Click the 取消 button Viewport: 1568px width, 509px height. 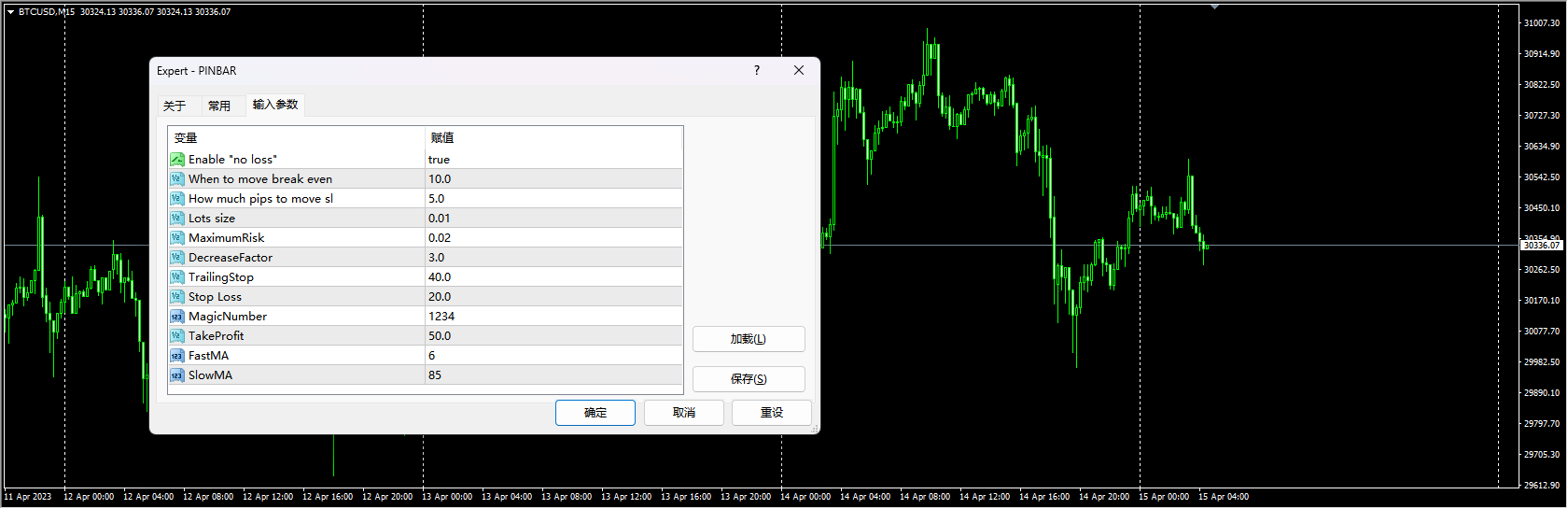[684, 413]
